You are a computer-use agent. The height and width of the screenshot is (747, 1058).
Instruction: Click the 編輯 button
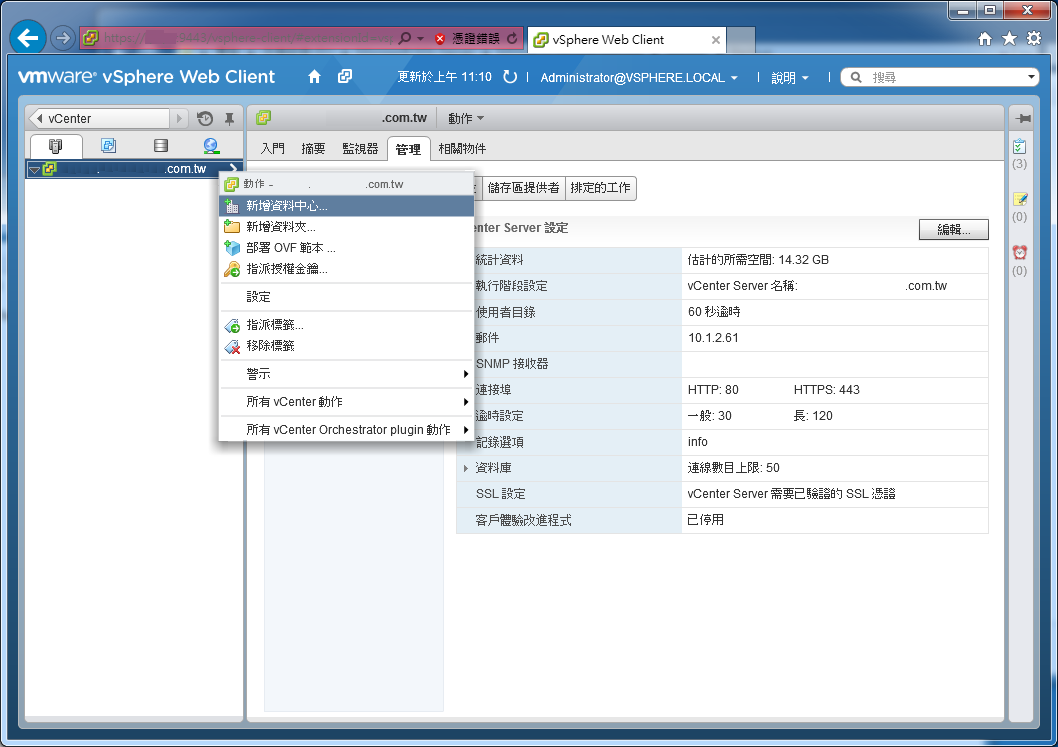952,229
